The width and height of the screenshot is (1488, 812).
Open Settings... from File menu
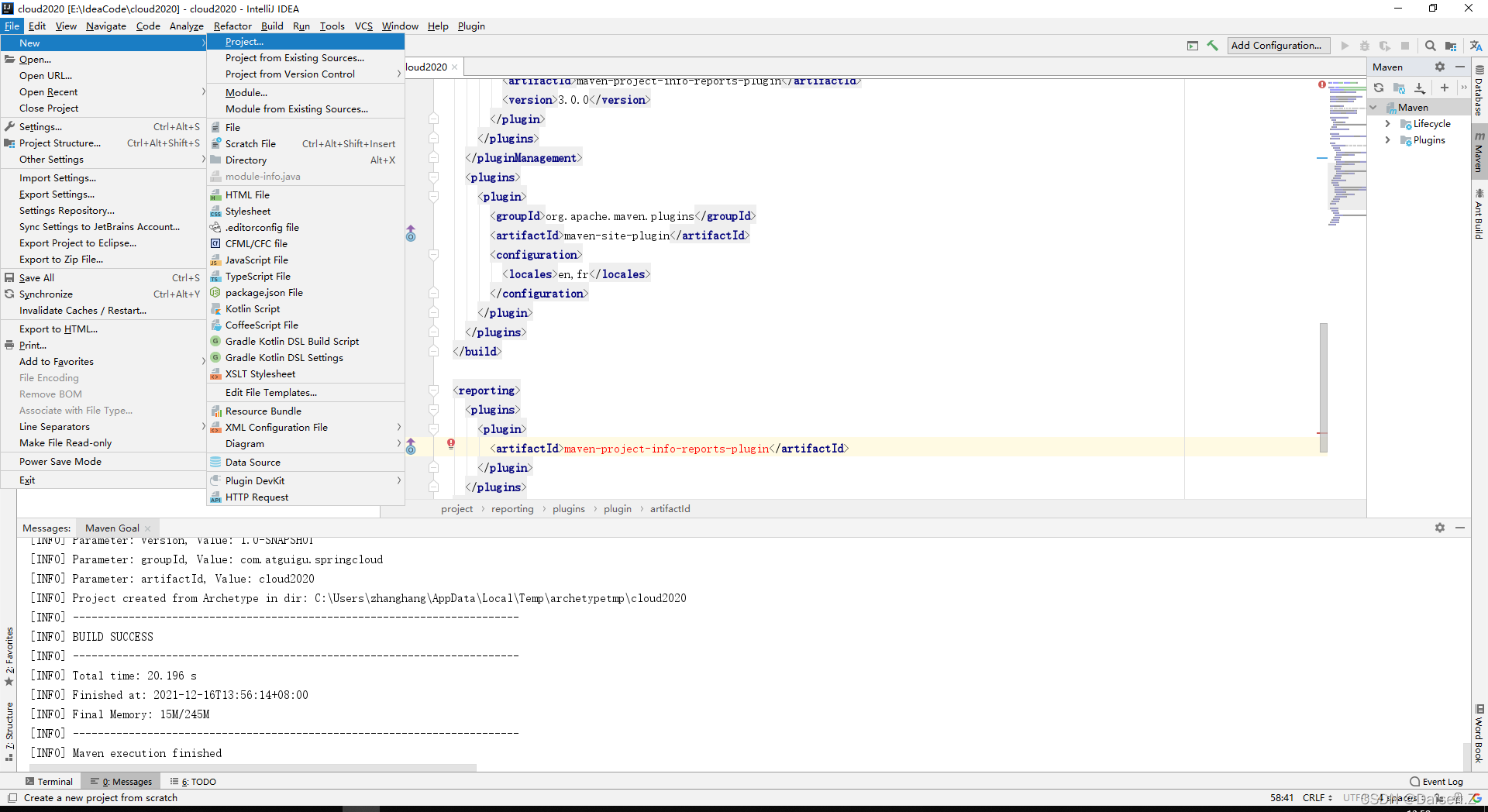pos(103,127)
